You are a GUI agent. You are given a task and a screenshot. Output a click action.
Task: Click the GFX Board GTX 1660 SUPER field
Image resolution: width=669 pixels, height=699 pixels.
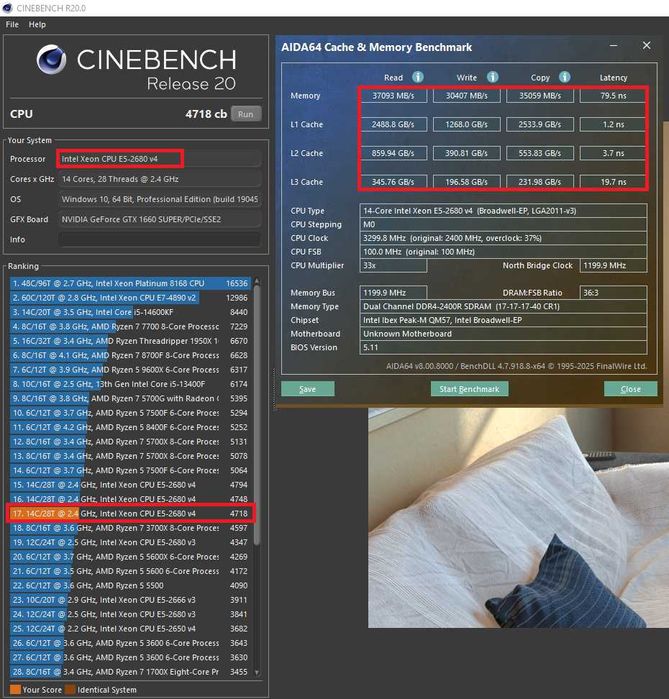click(159, 219)
